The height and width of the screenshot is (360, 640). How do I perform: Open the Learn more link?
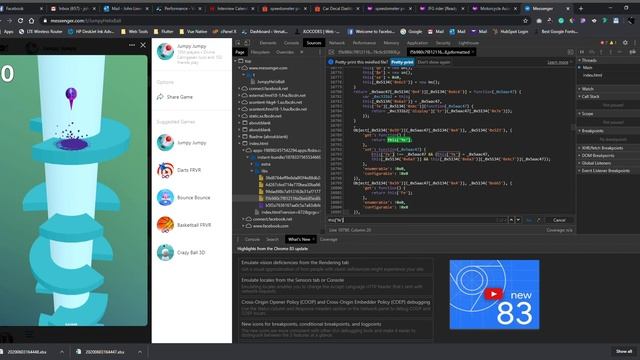pyautogui.click(x=558, y=62)
